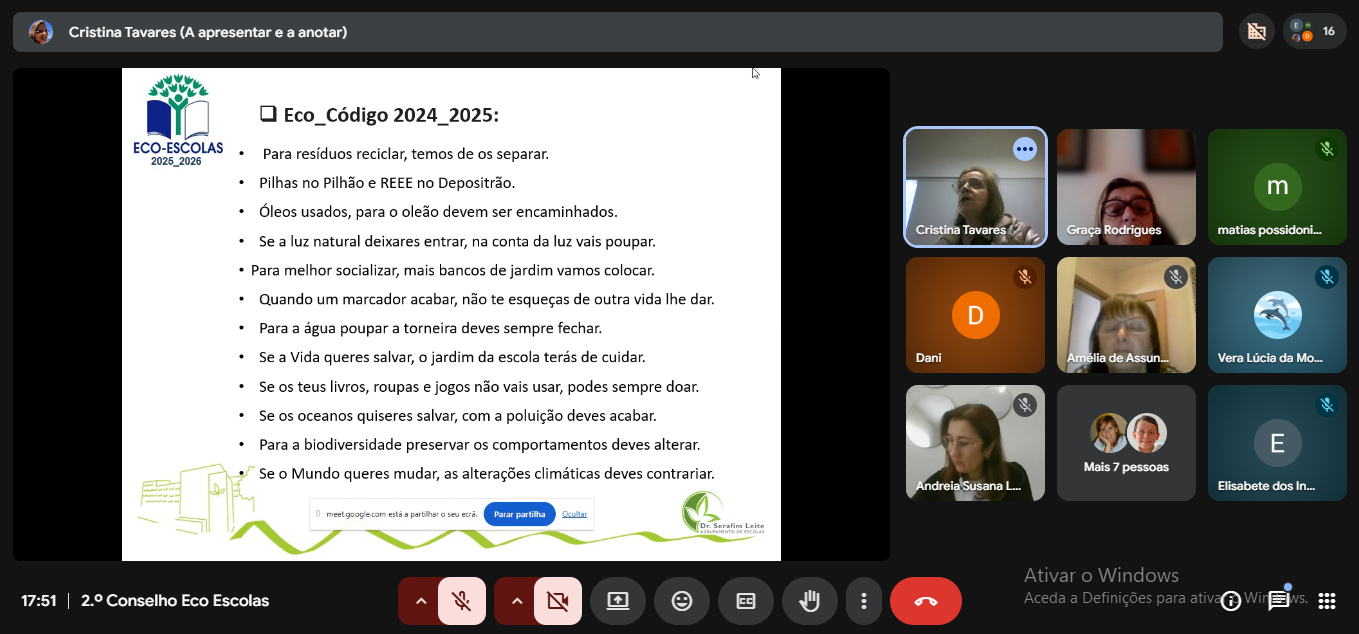Toggle the camera off button
Screen dimensions: 1359x634
coord(558,601)
